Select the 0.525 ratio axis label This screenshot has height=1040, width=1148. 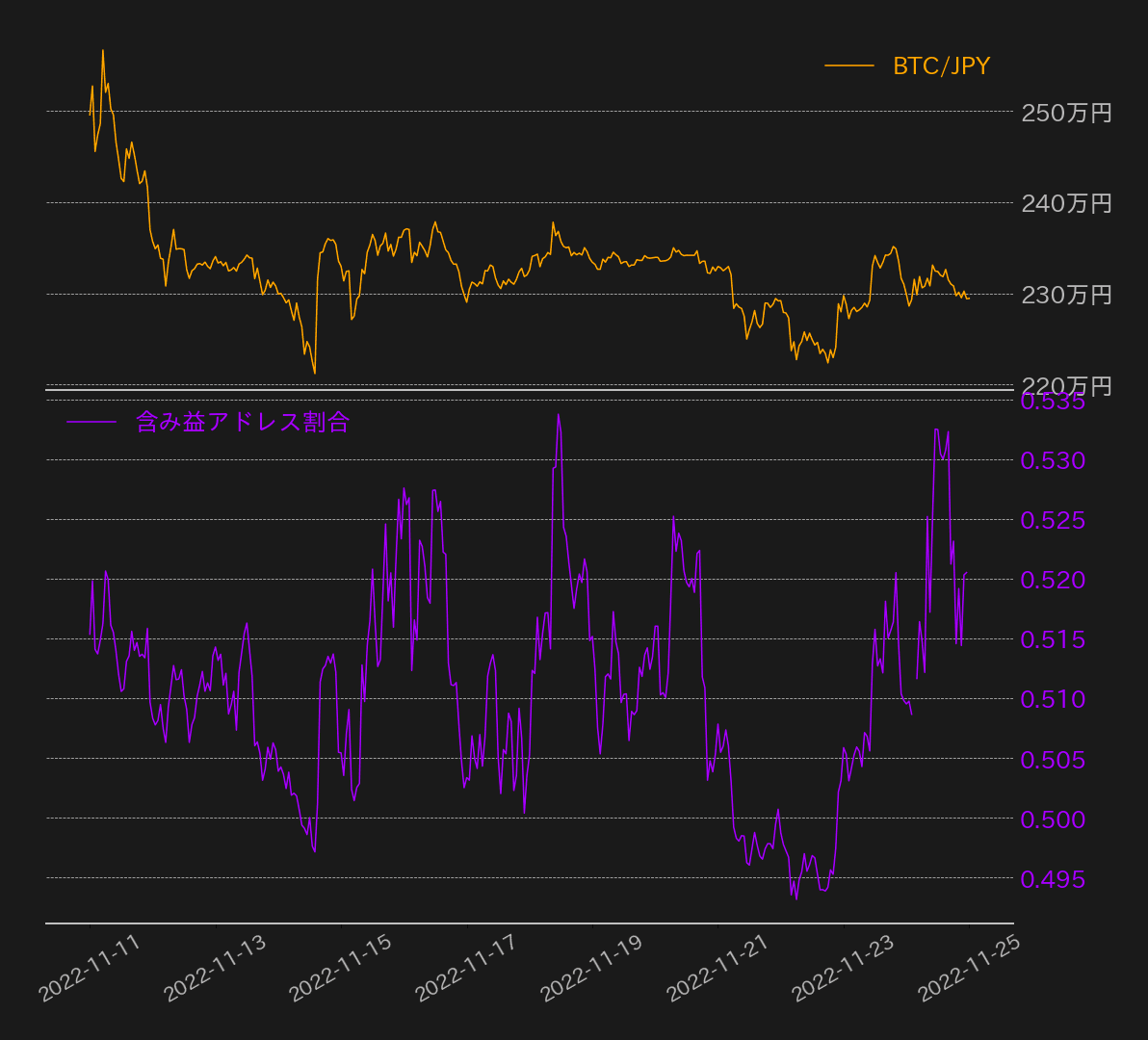[1053, 520]
